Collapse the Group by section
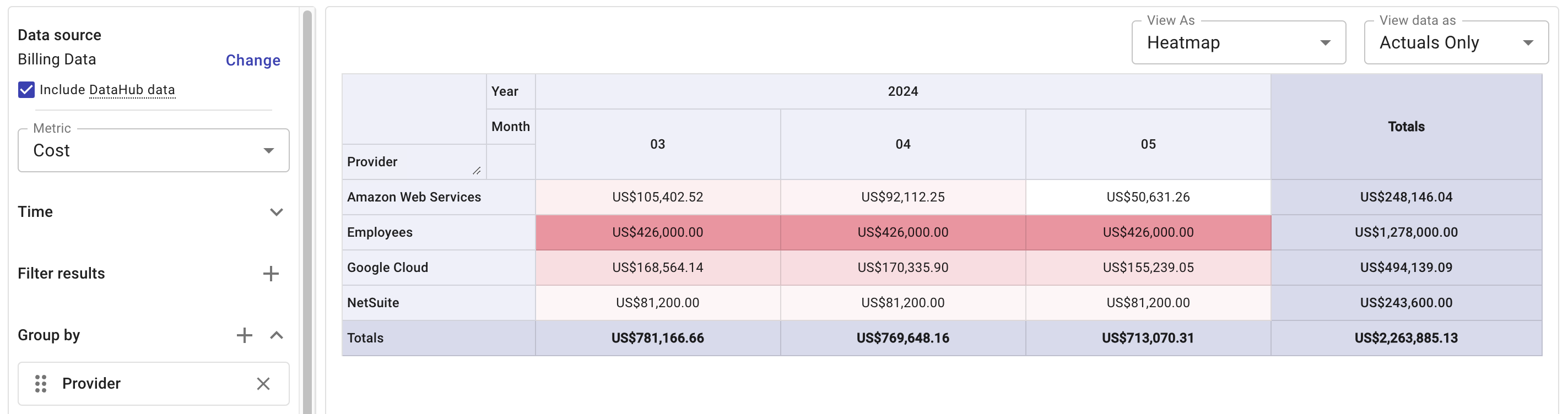The width and height of the screenshot is (1568, 414). pos(277,335)
